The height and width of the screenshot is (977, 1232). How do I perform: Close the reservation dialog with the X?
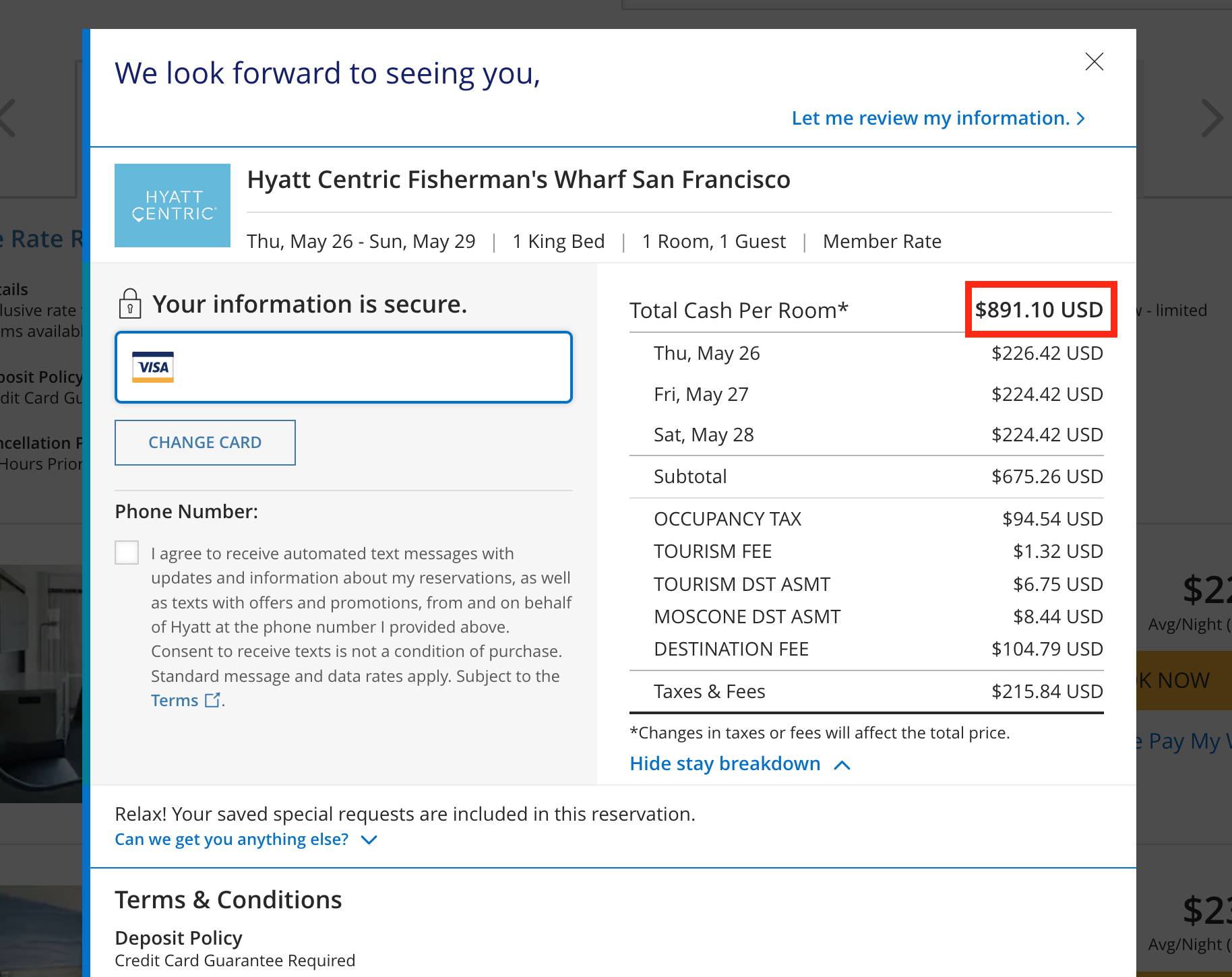click(1094, 62)
